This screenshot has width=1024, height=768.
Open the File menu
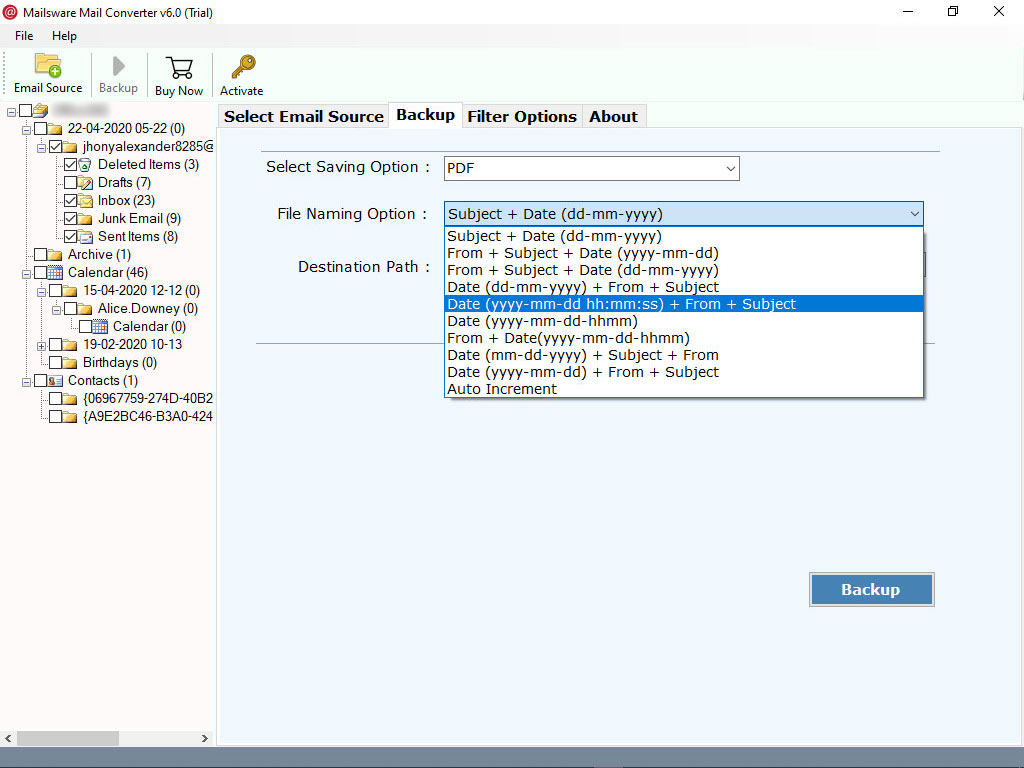click(x=24, y=36)
